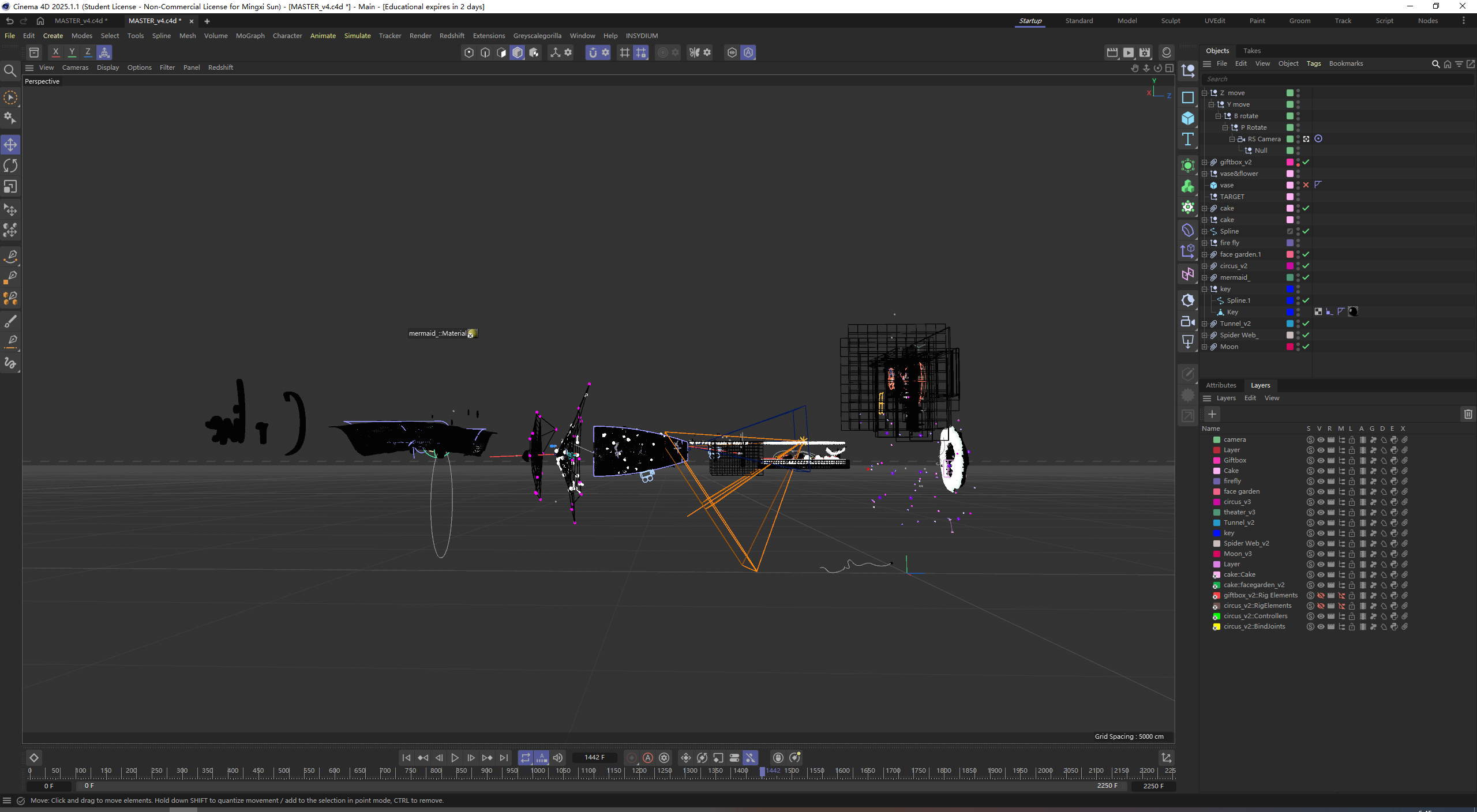1477x812 pixels.
Task: Collapse the key null hierarchy
Action: coord(1205,289)
